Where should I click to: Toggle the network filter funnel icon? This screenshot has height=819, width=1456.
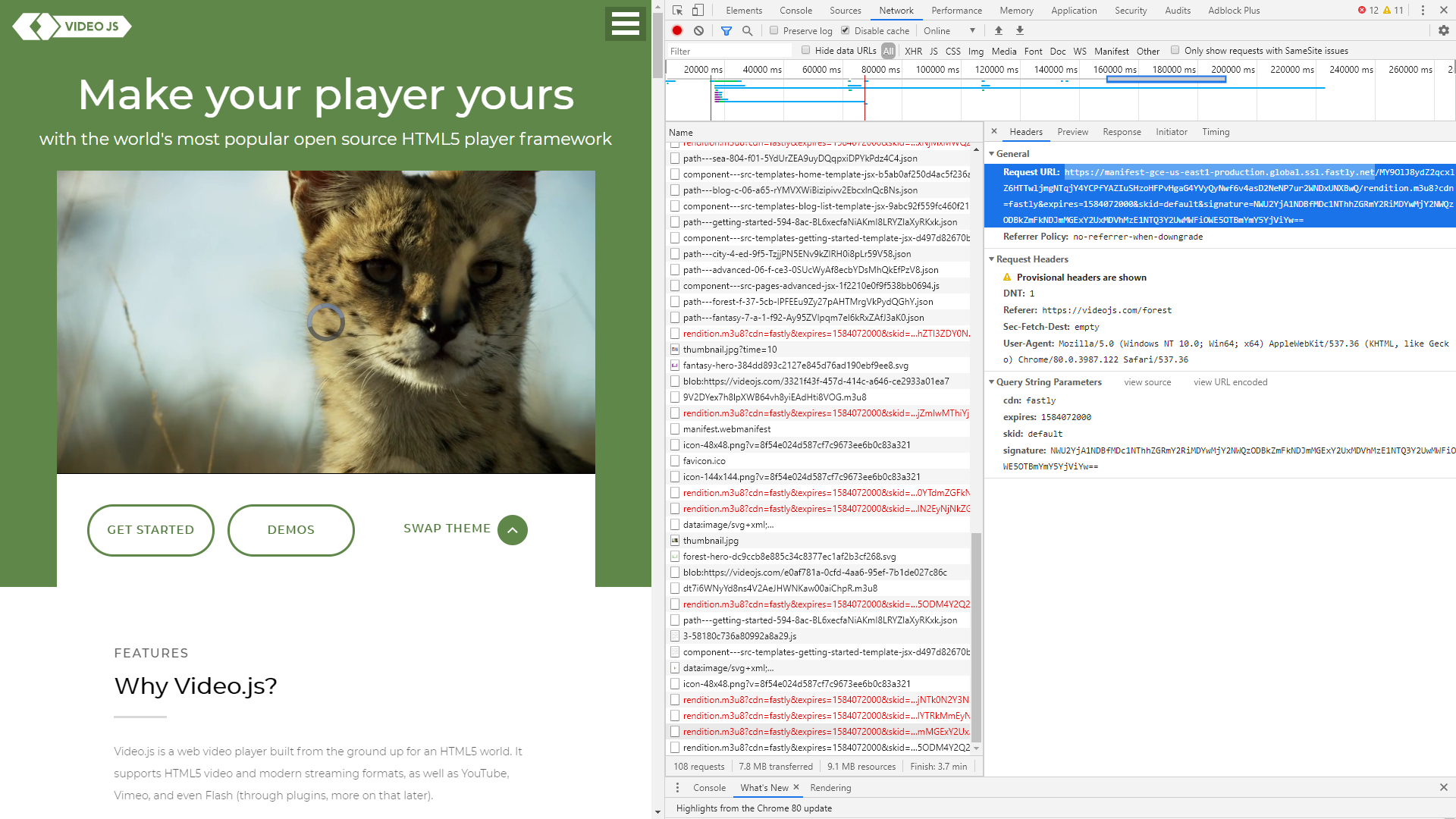[726, 31]
